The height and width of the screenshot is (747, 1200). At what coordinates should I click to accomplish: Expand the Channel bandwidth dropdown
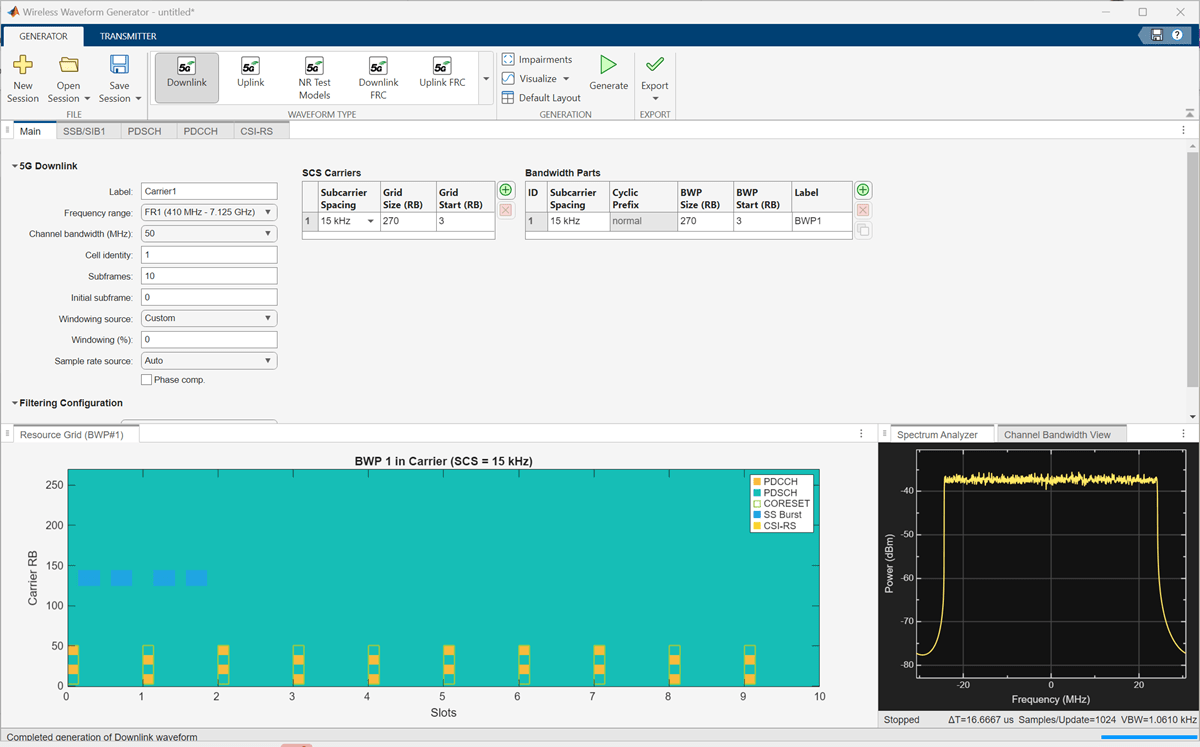pos(209,233)
